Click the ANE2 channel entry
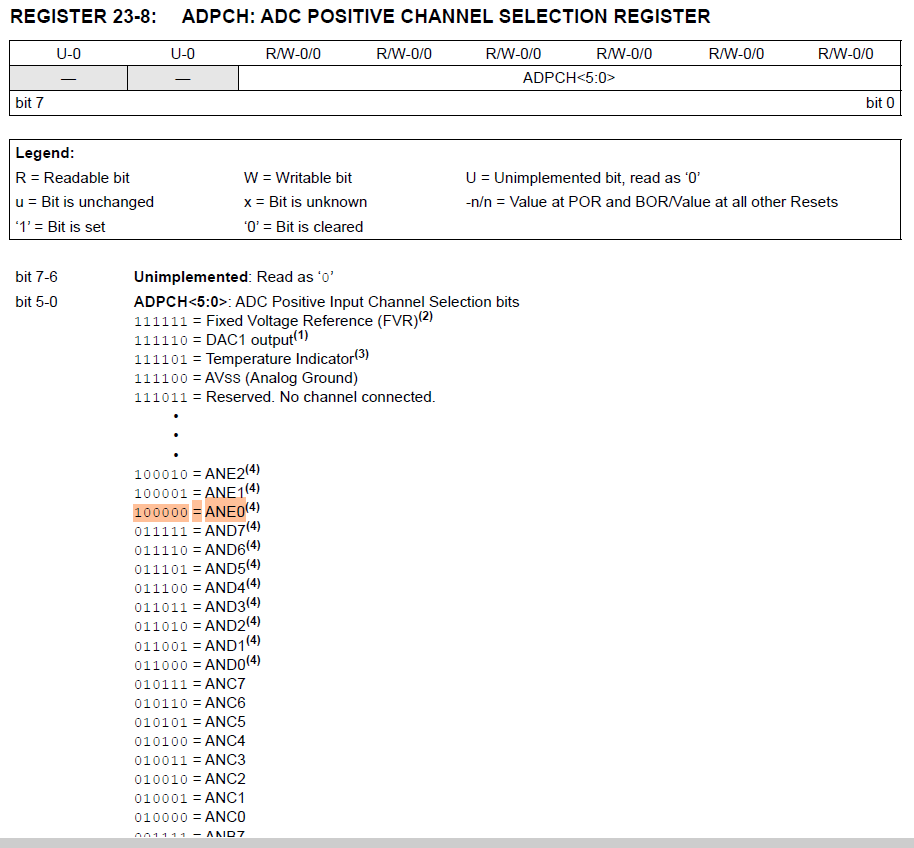This screenshot has height=848, width=914. click(225, 474)
